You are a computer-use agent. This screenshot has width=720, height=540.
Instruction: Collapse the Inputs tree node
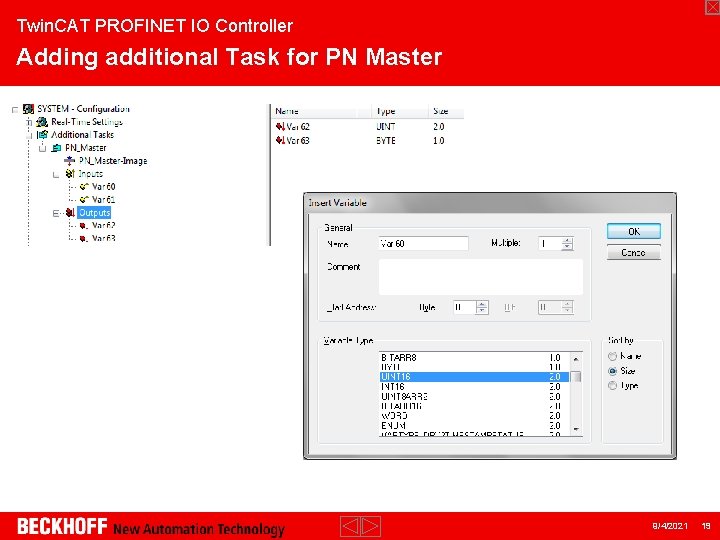point(56,174)
